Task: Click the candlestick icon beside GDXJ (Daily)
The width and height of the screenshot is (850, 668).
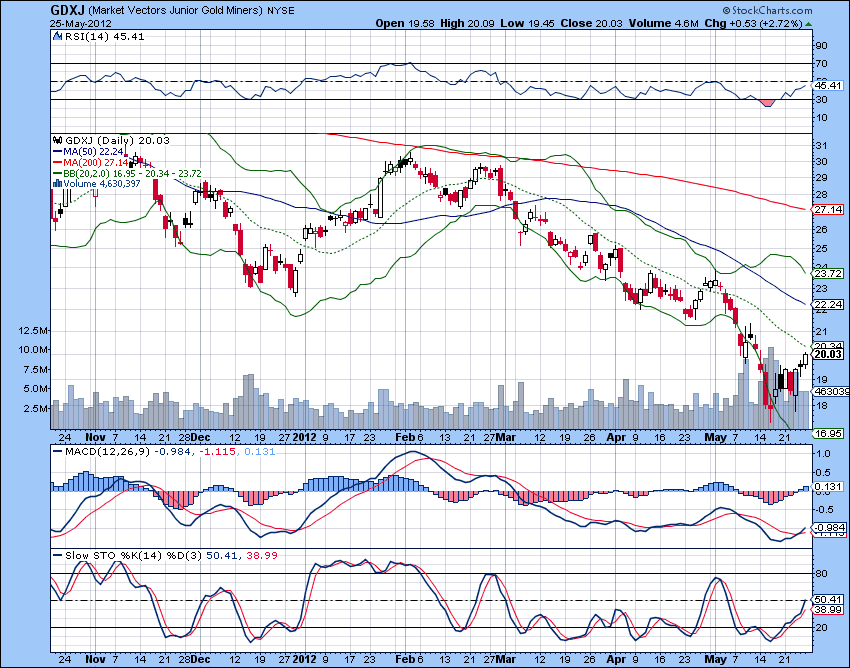Action: pyautogui.click(x=58, y=140)
